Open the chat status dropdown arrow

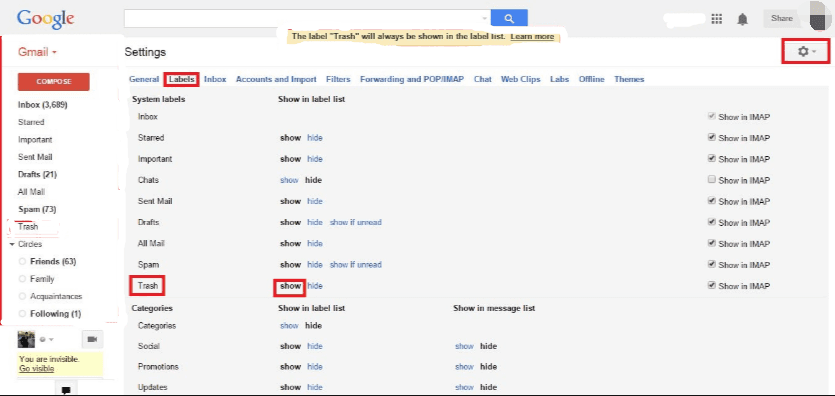pos(51,339)
